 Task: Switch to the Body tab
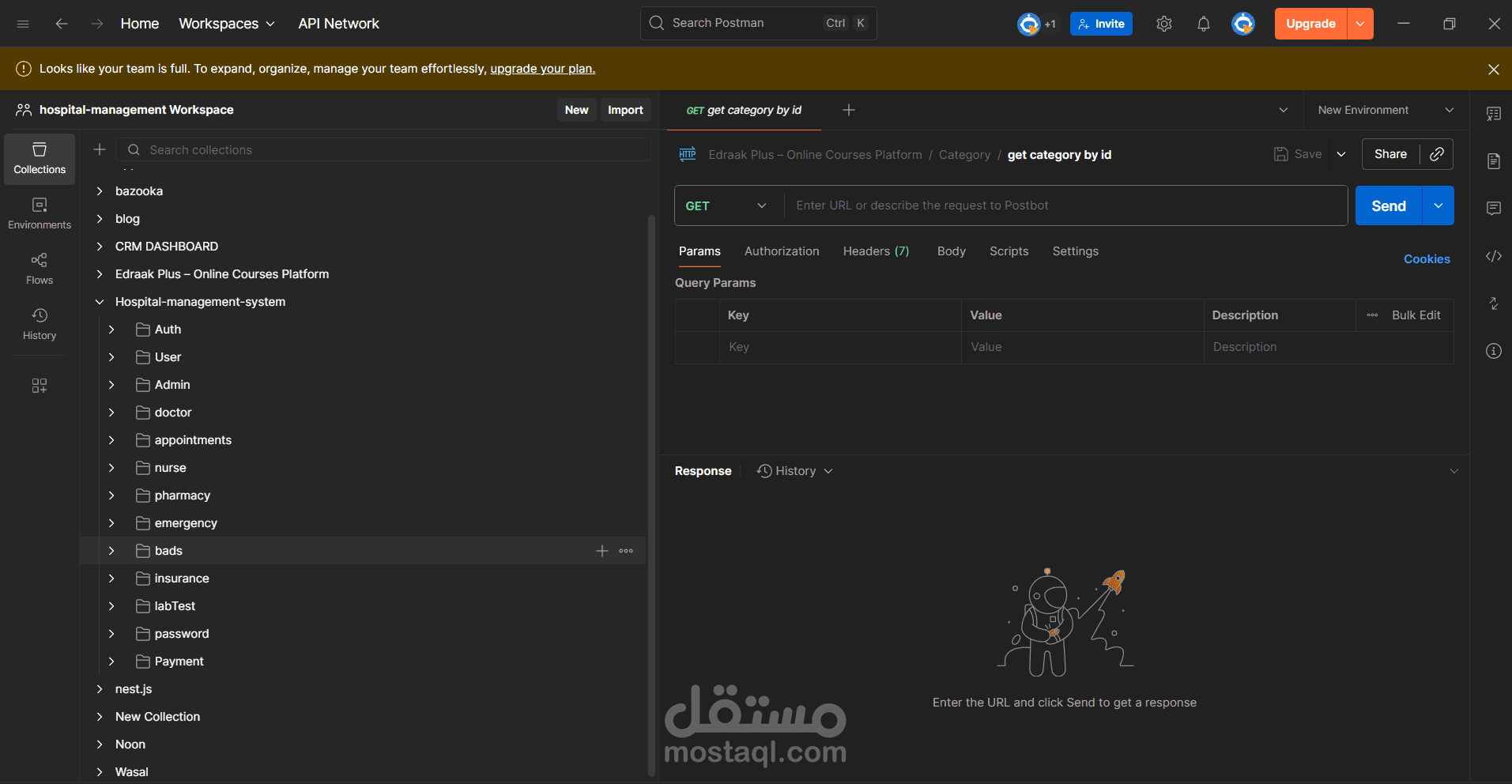[951, 251]
